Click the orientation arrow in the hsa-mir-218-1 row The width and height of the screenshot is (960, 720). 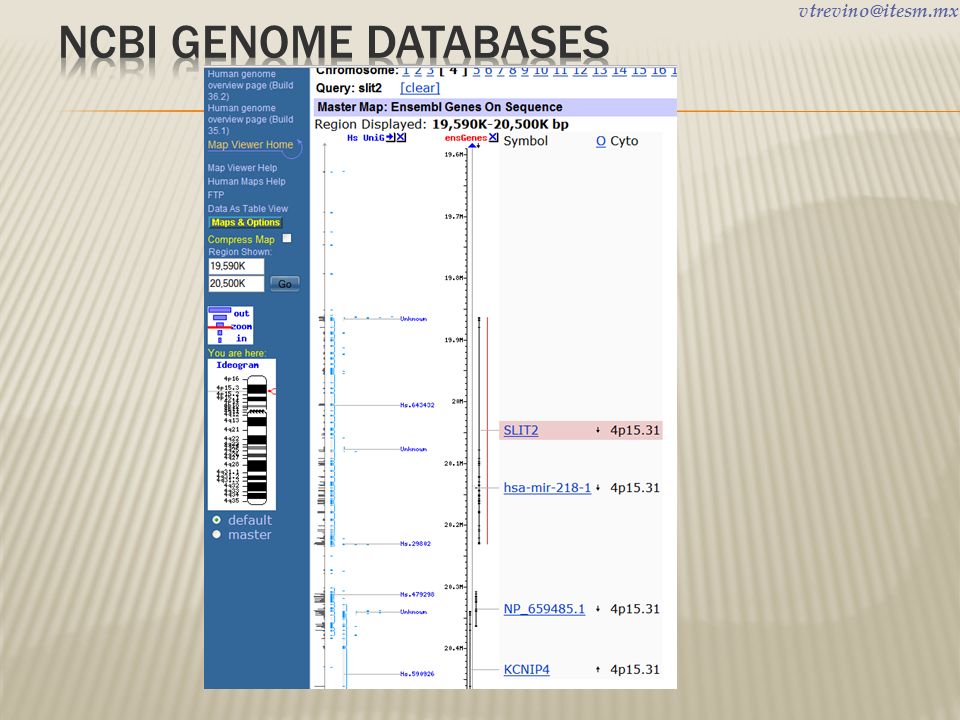[x=598, y=488]
